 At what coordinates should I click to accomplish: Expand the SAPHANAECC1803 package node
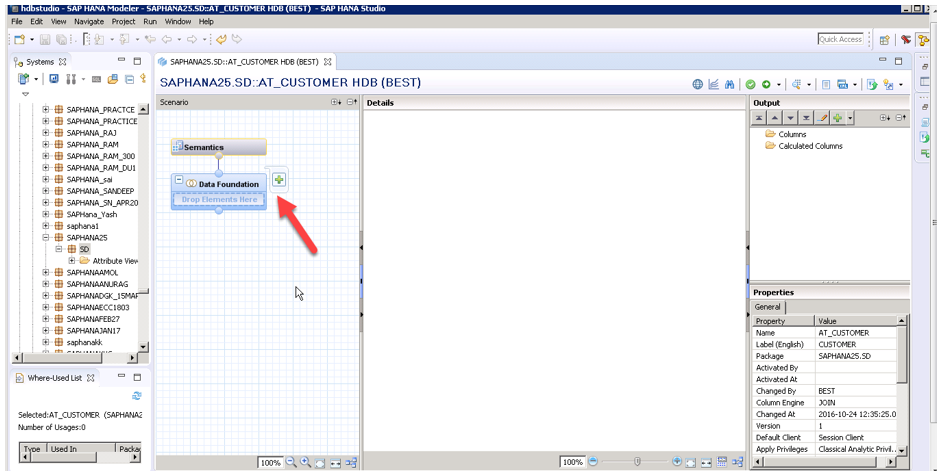point(46,307)
